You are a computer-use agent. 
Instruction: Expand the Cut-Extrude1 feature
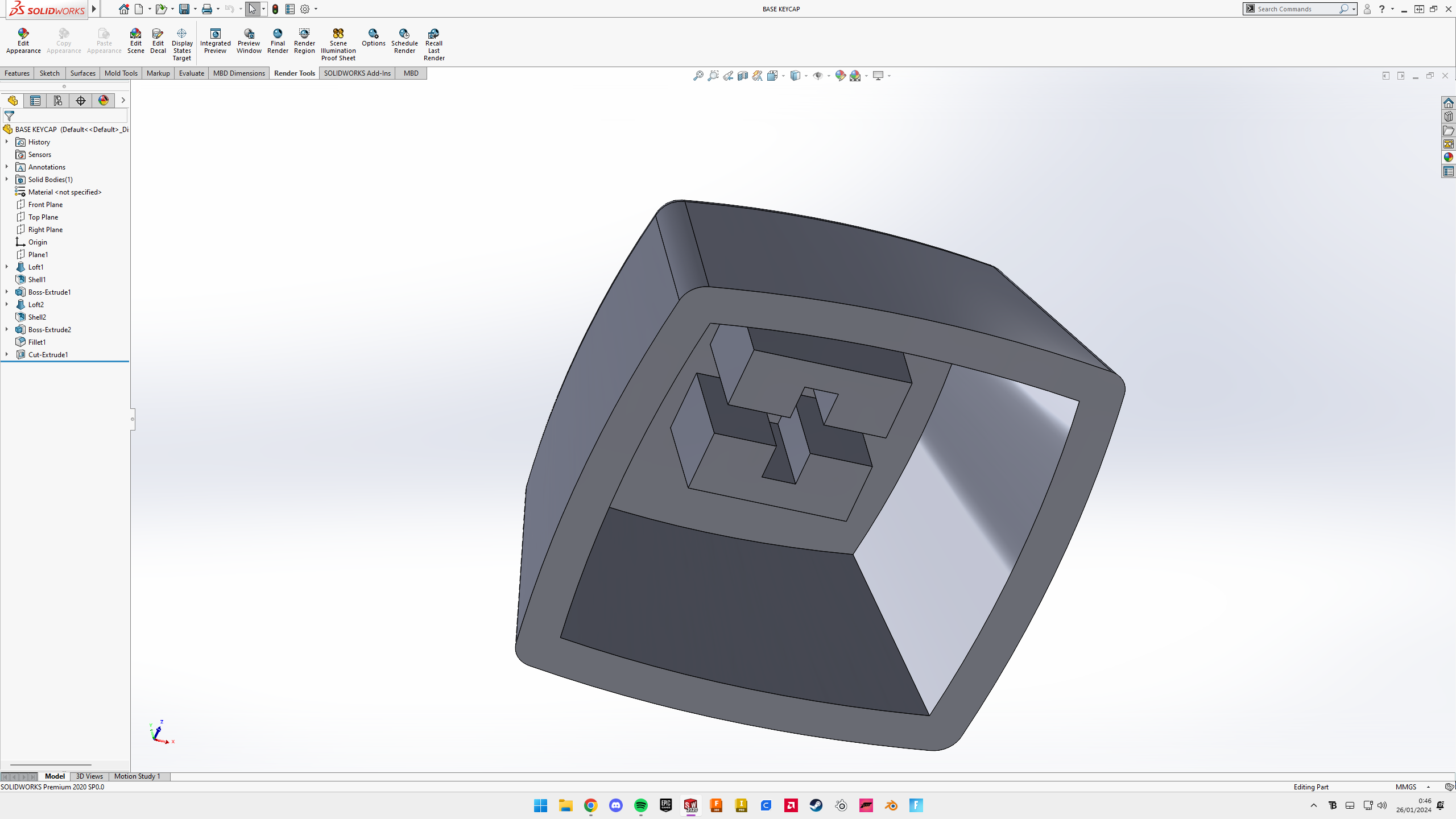coord(7,354)
